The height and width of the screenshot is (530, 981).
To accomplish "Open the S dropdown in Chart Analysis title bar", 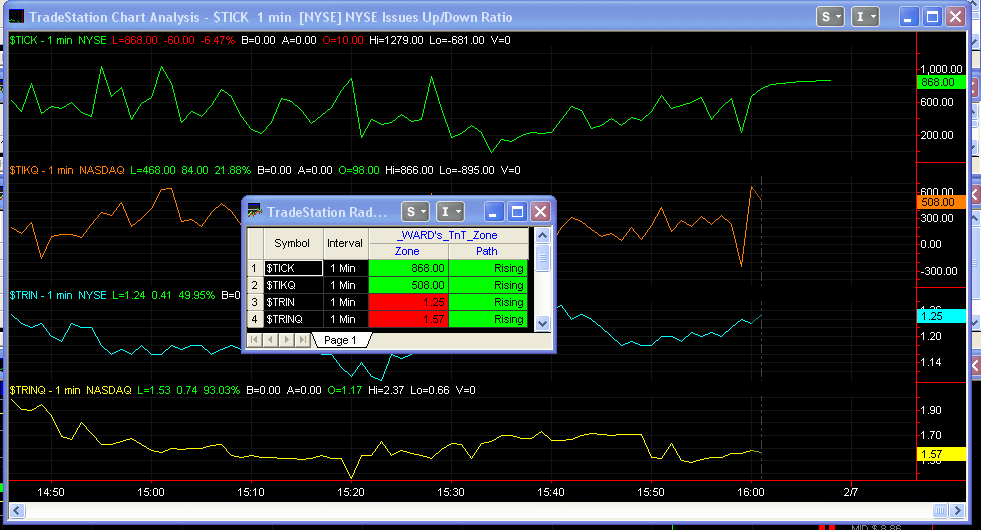I will tap(830, 17).
